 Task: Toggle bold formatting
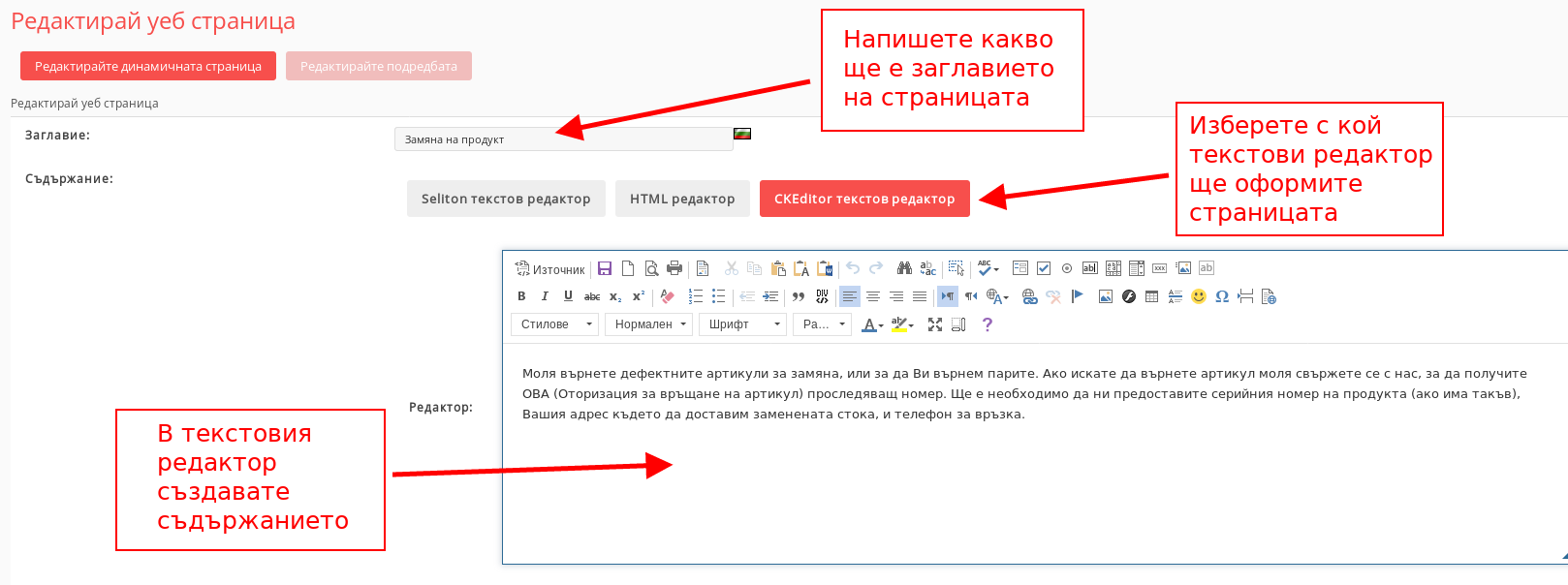click(x=521, y=296)
